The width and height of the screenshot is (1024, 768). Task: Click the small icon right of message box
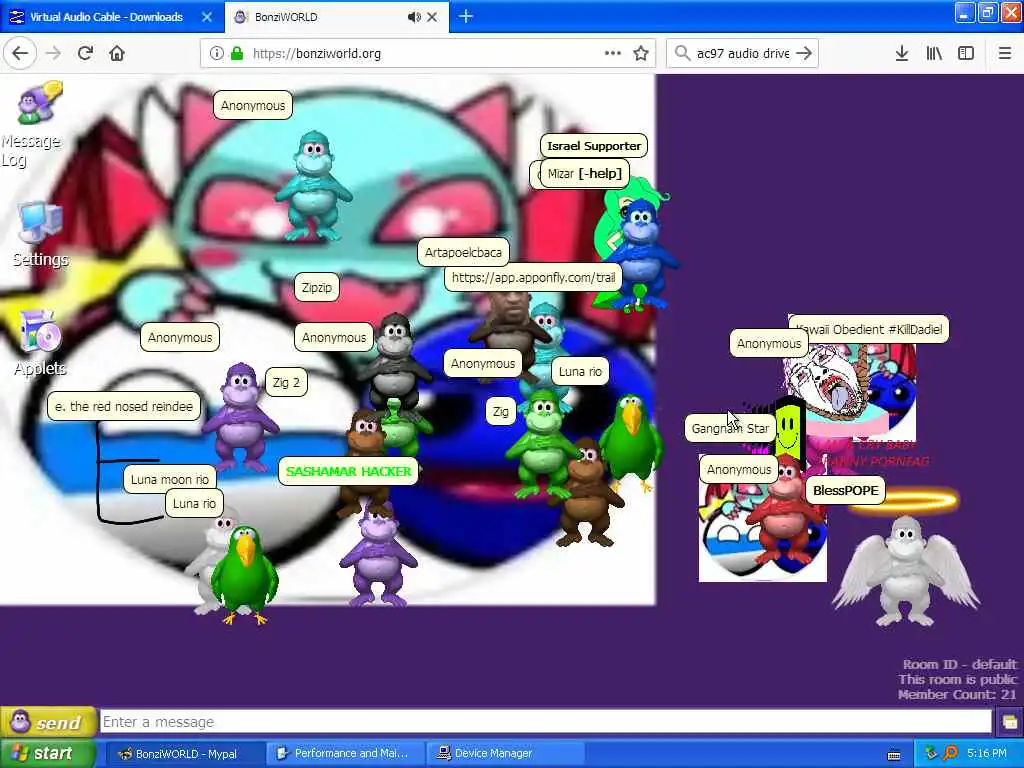(1010, 722)
